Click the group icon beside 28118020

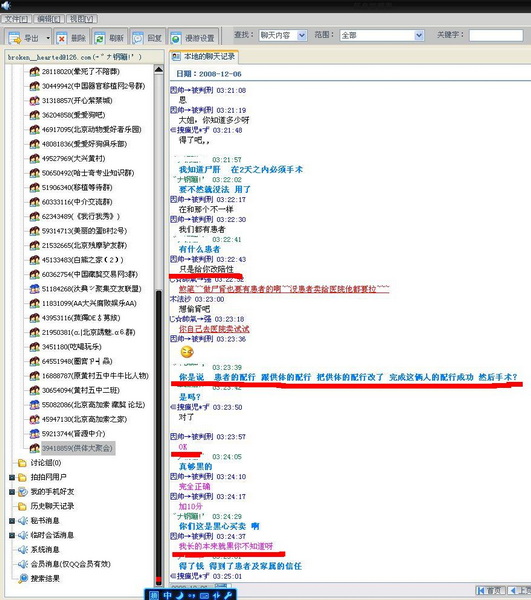(x=34, y=72)
